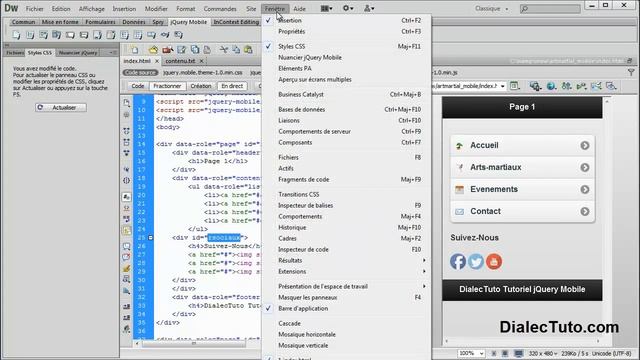Choose Mosaïque horizontale window layout
Image resolution: width=640 pixels, height=360 pixels.
(346, 335)
